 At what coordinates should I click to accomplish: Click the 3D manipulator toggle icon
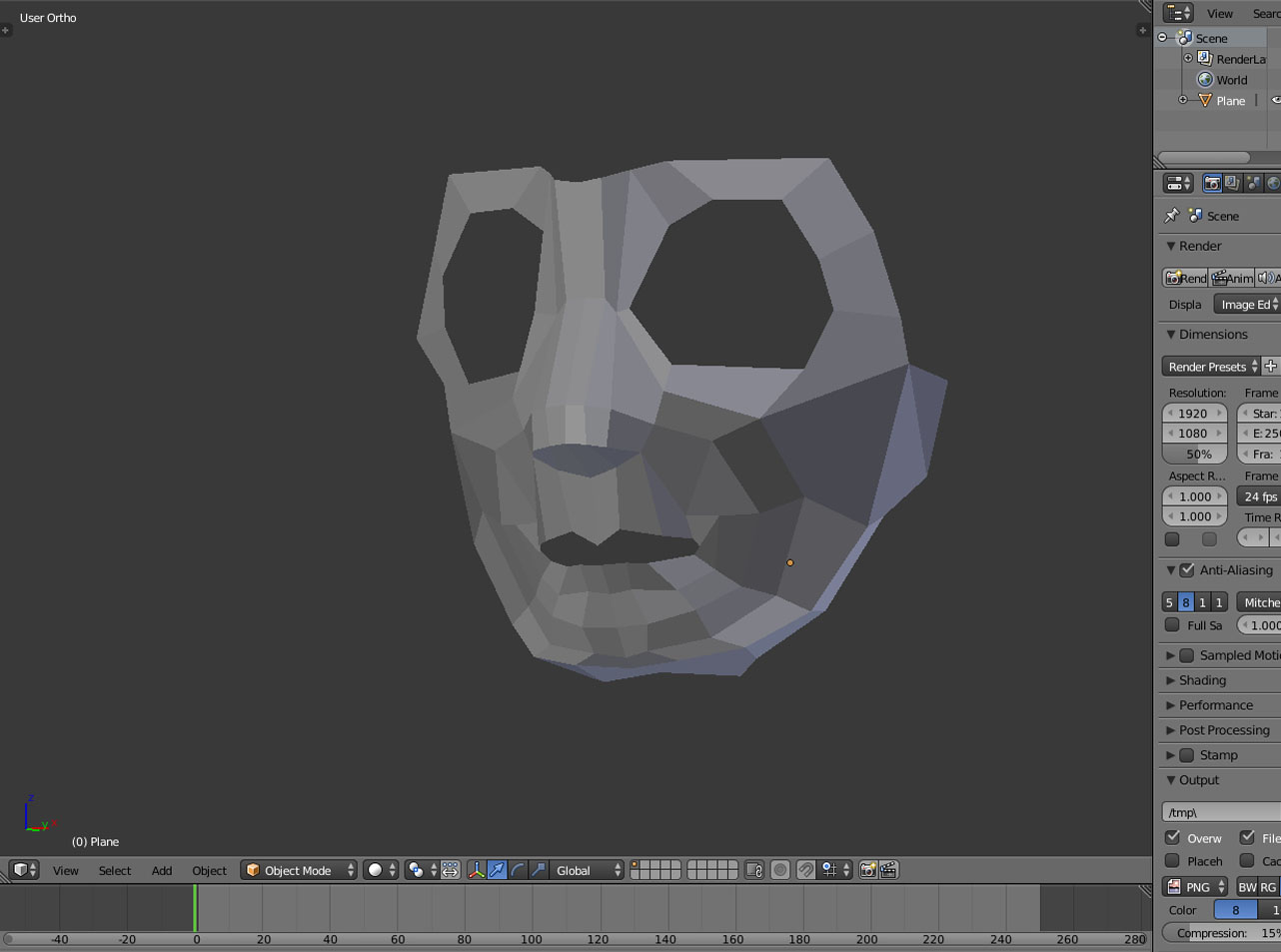click(477, 870)
